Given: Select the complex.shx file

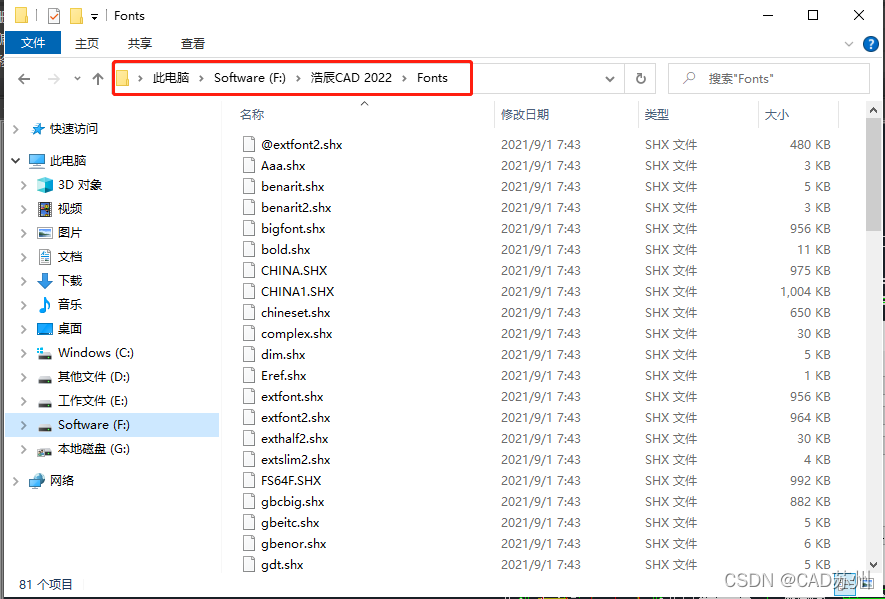Looking at the screenshot, I should (x=296, y=334).
